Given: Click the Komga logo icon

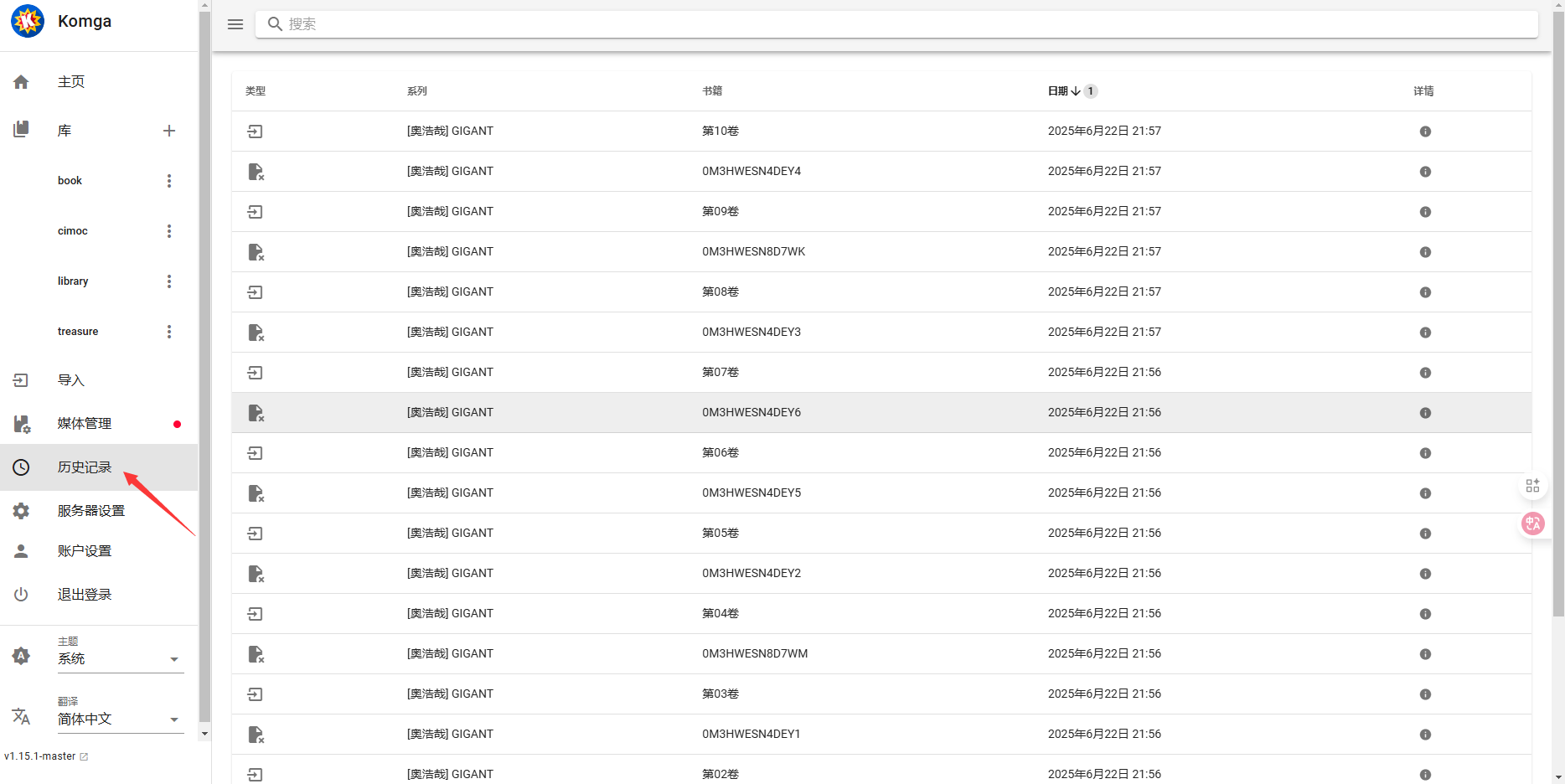Looking at the screenshot, I should [x=28, y=22].
